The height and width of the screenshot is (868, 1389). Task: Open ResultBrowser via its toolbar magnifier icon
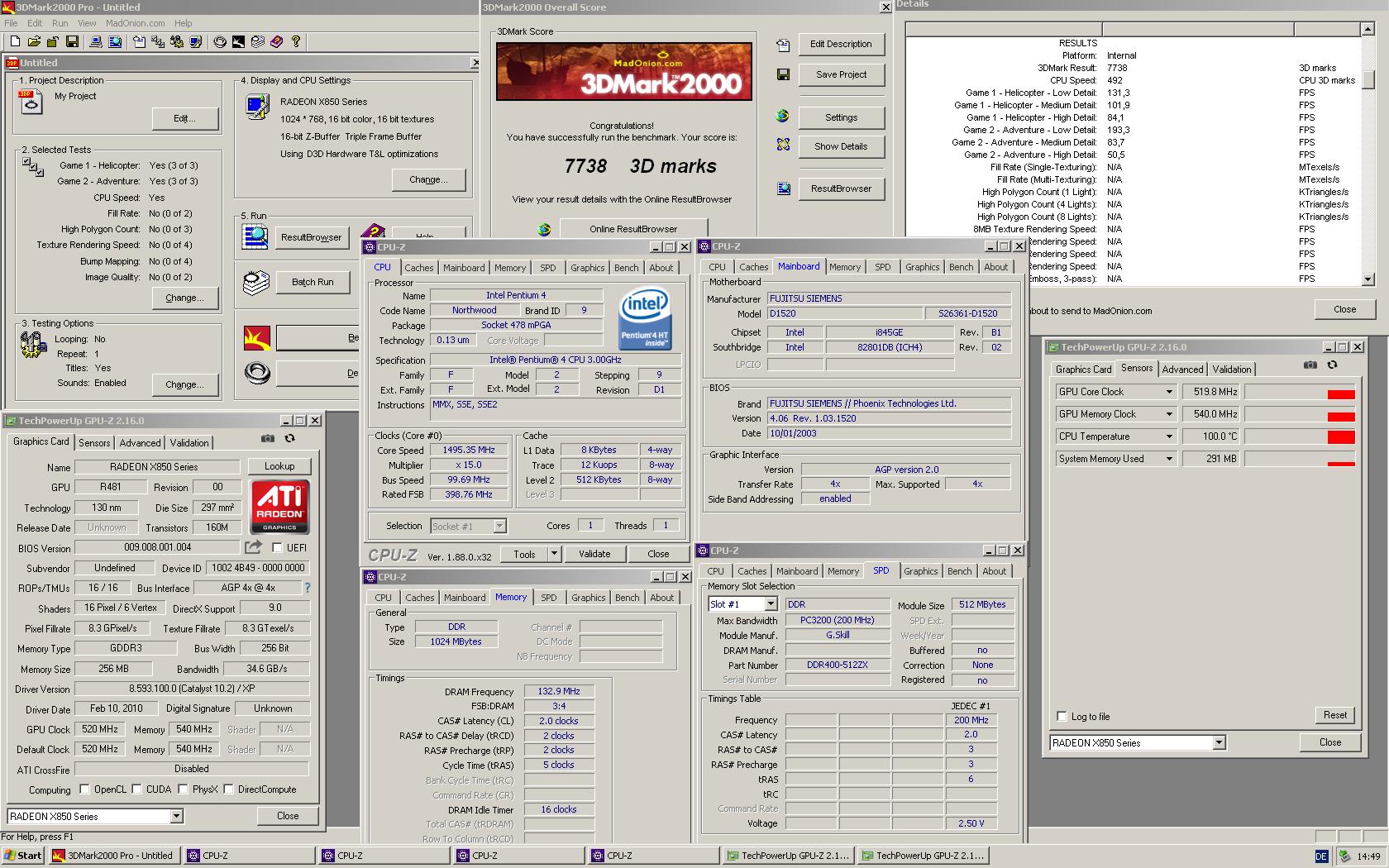[x=115, y=41]
